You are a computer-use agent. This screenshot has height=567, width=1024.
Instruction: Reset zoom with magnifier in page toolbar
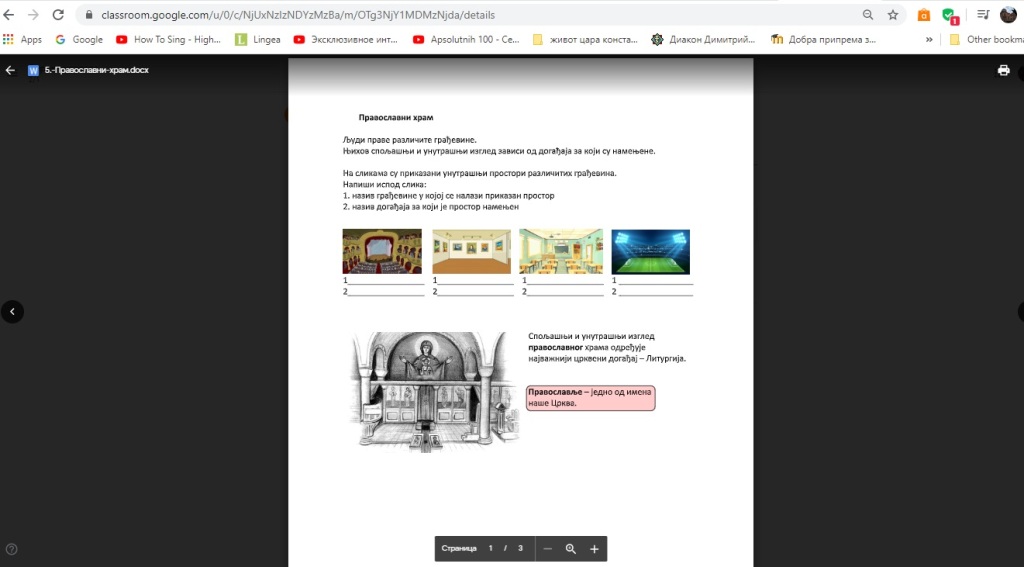(571, 549)
